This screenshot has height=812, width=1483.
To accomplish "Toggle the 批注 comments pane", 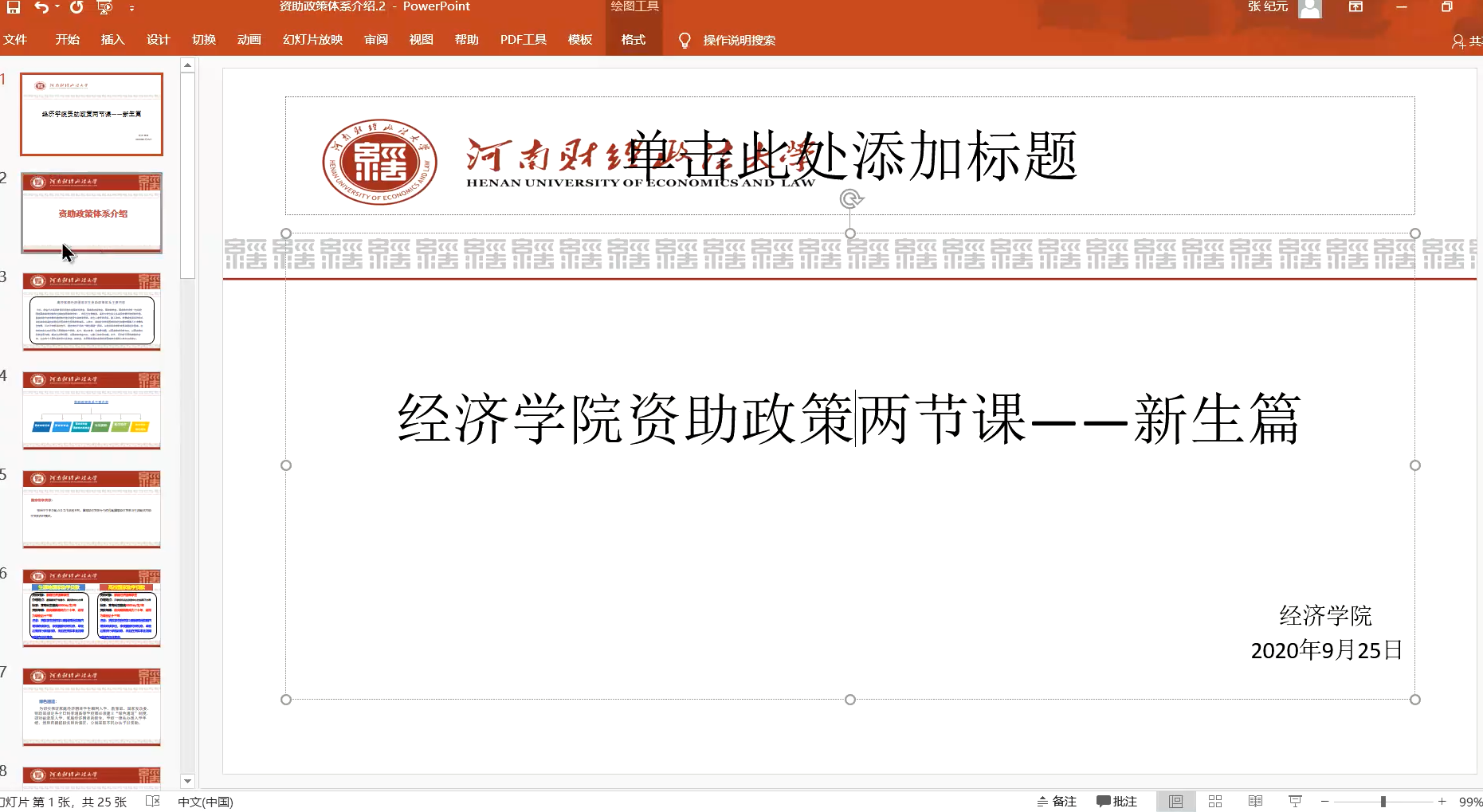I will click(1116, 802).
